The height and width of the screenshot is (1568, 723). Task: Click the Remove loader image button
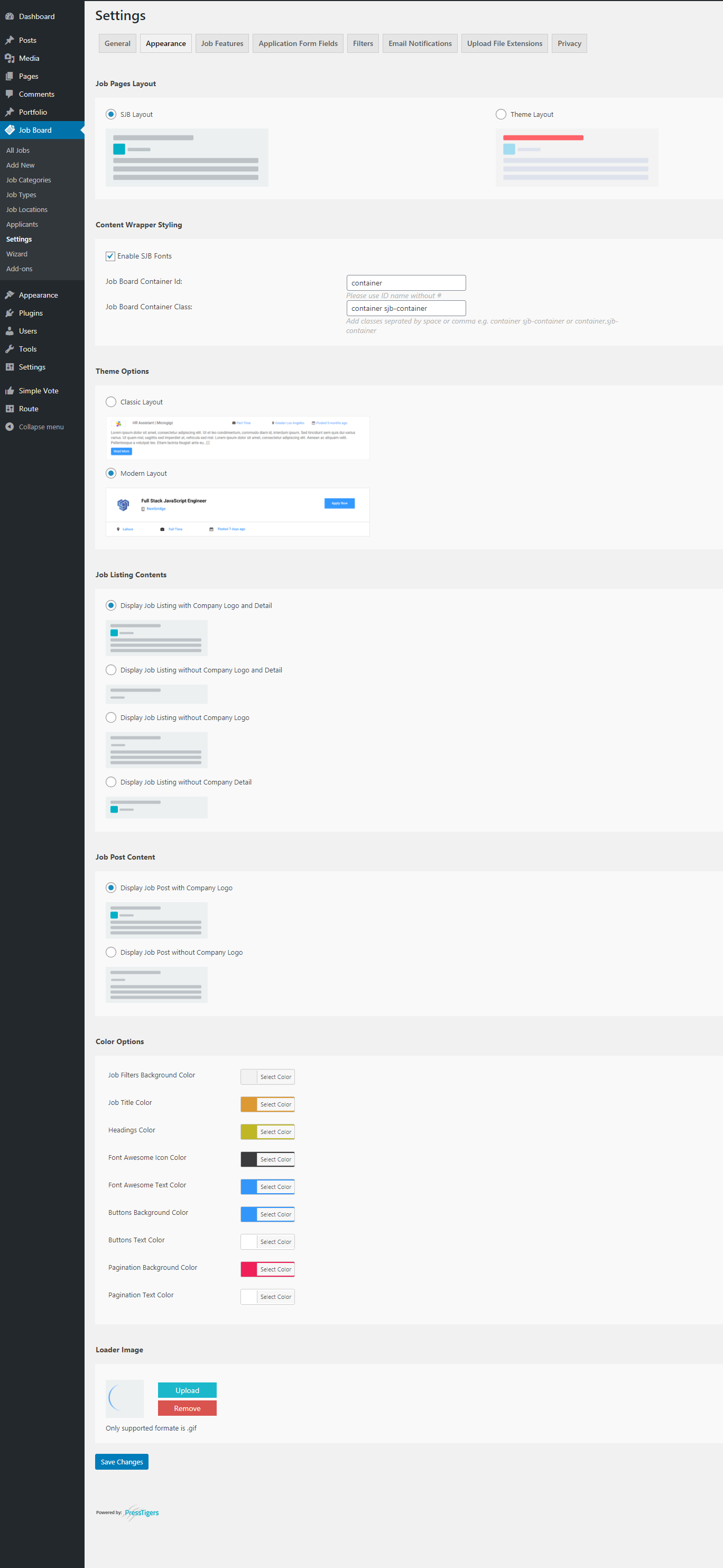tap(187, 1408)
